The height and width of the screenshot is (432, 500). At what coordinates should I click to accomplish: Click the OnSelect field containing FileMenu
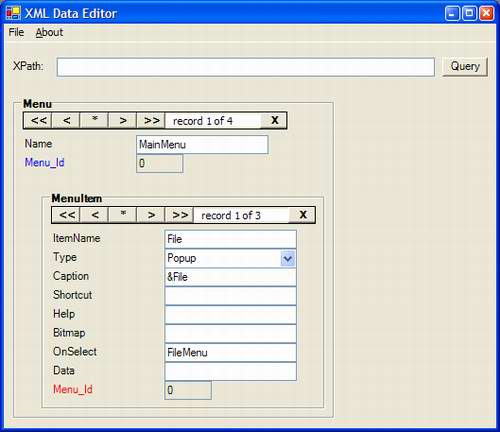coord(230,352)
